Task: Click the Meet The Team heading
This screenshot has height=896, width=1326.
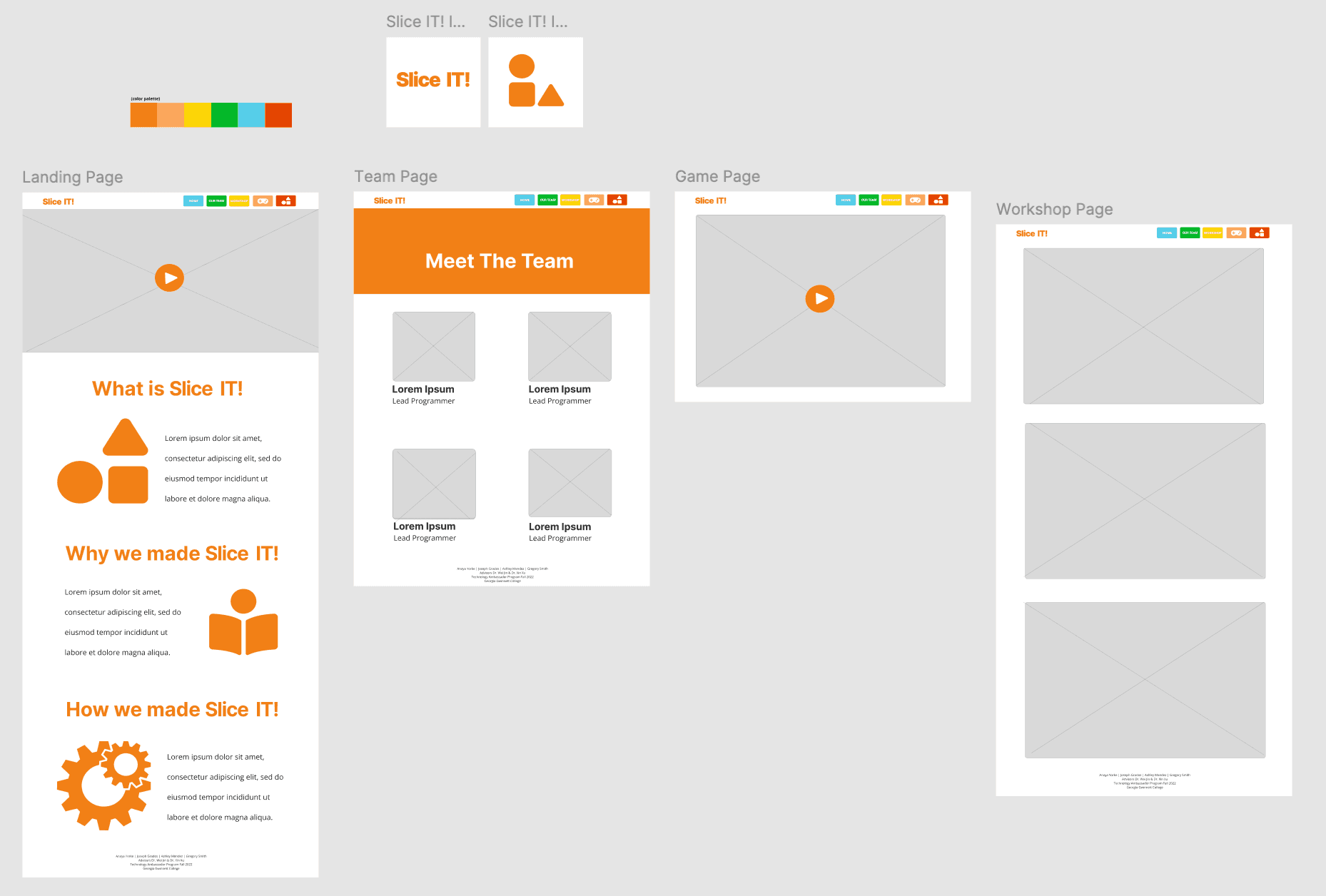Action: (x=500, y=261)
